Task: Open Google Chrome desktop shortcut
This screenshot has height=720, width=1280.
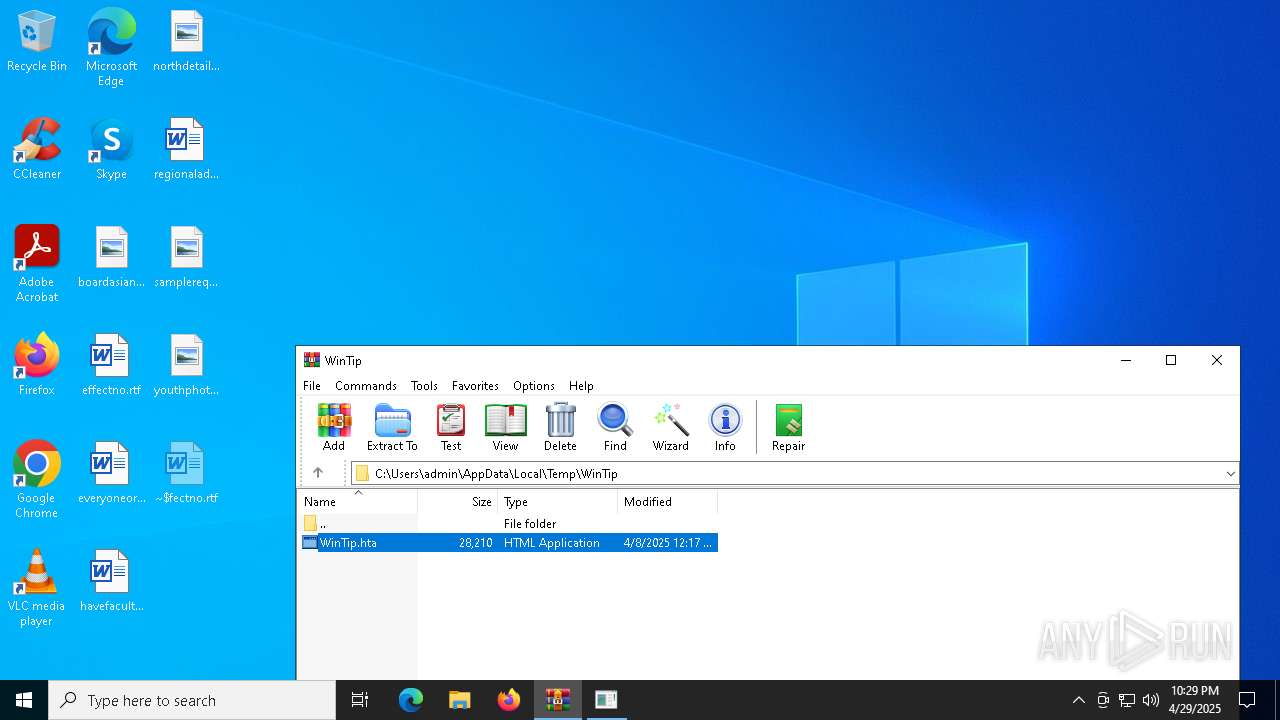Action: [37, 479]
